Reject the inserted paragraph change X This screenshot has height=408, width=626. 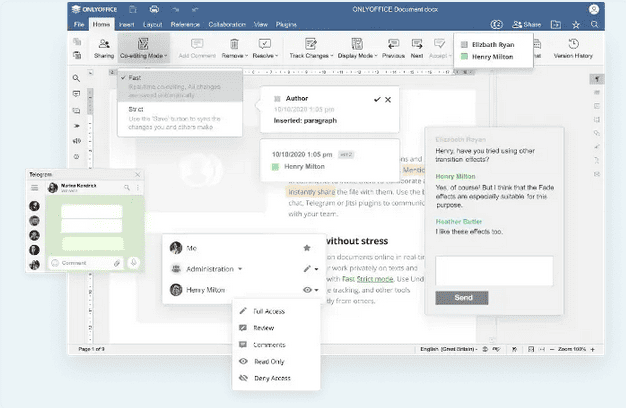tap(388, 99)
